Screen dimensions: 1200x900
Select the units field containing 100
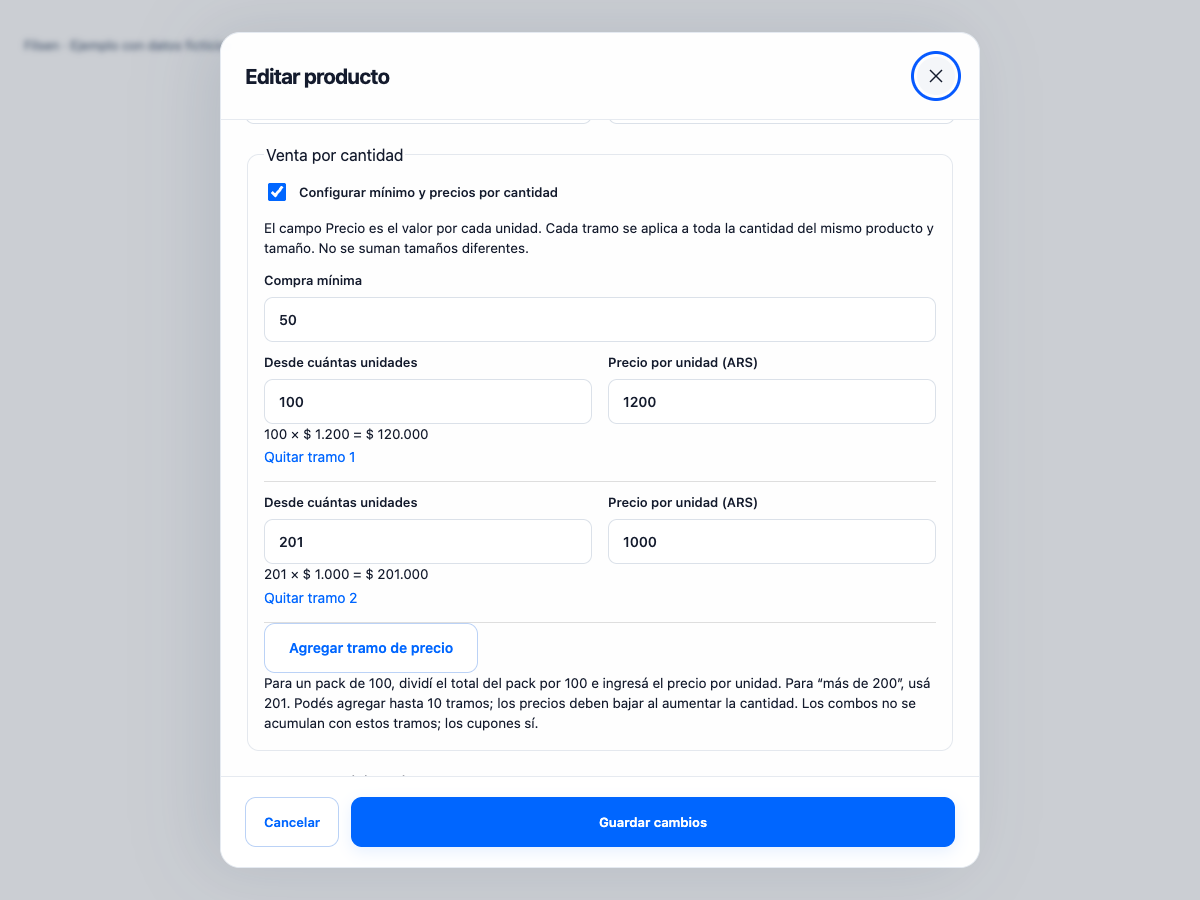click(428, 401)
